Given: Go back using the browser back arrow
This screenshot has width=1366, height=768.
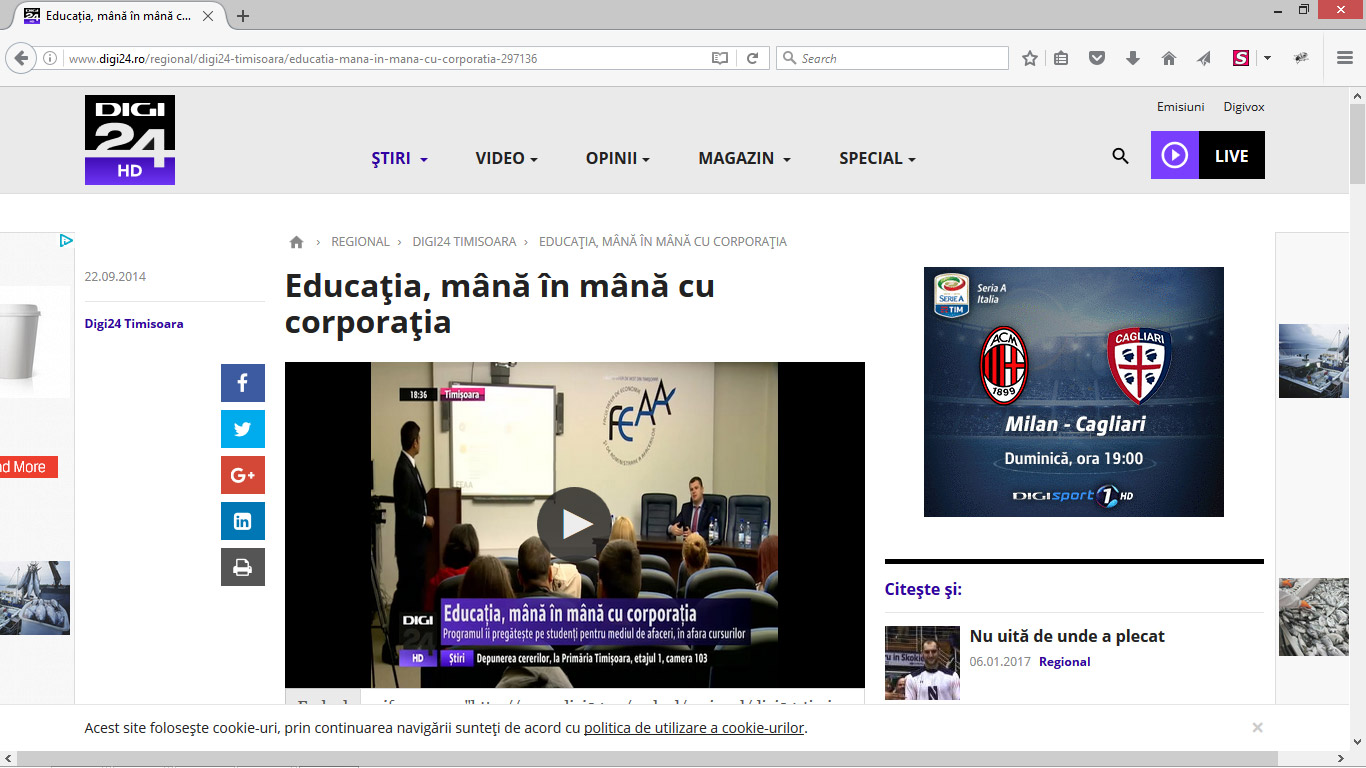Looking at the screenshot, I should [21, 58].
